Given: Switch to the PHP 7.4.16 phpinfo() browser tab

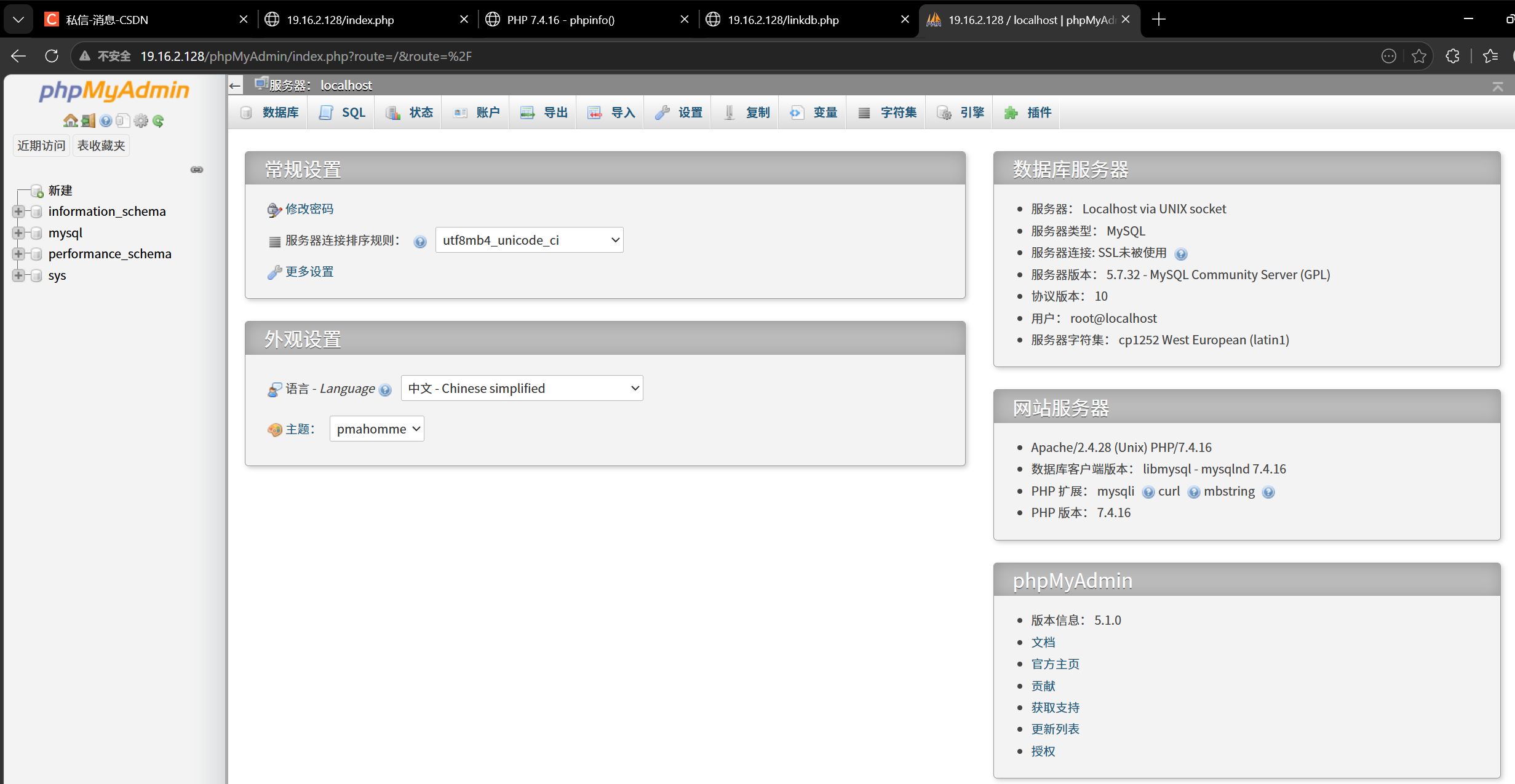Looking at the screenshot, I should click(x=587, y=20).
